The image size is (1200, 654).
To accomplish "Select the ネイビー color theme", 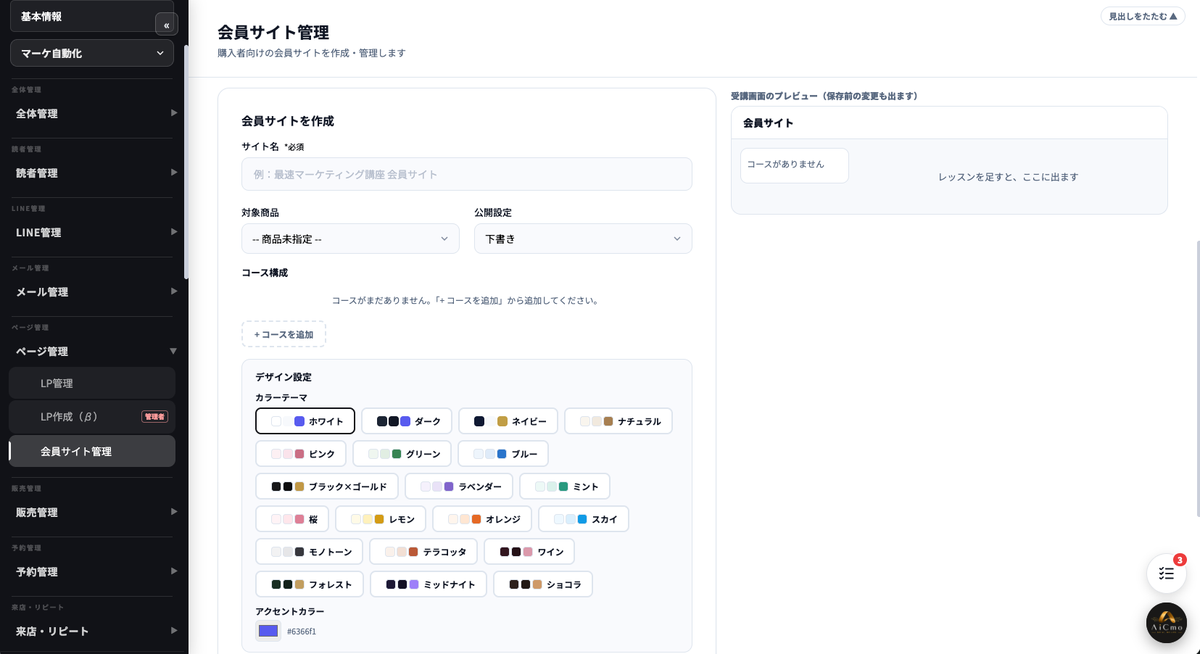I will pyautogui.click(x=508, y=421).
